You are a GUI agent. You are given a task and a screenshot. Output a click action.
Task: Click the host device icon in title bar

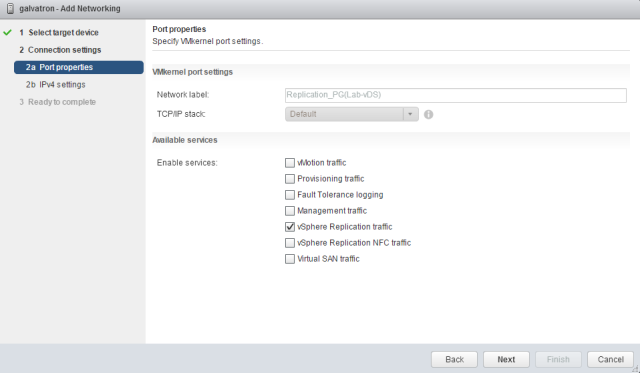coord(10,8)
